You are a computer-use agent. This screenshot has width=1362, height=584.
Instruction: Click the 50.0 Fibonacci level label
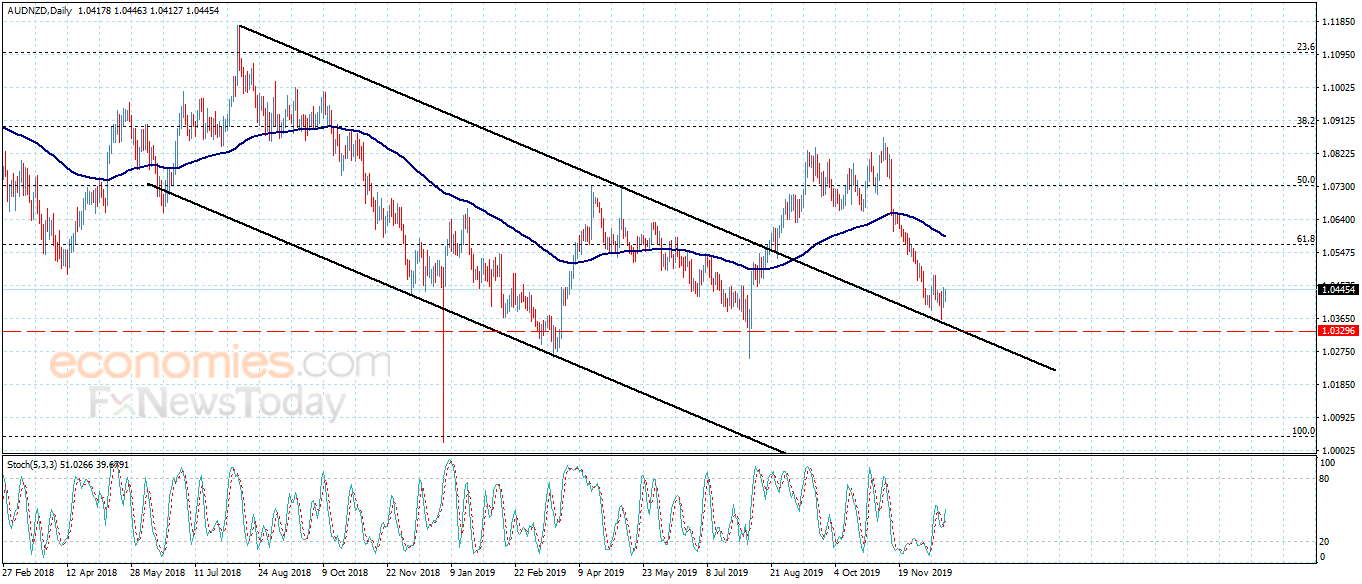(x=1305, y=180)
